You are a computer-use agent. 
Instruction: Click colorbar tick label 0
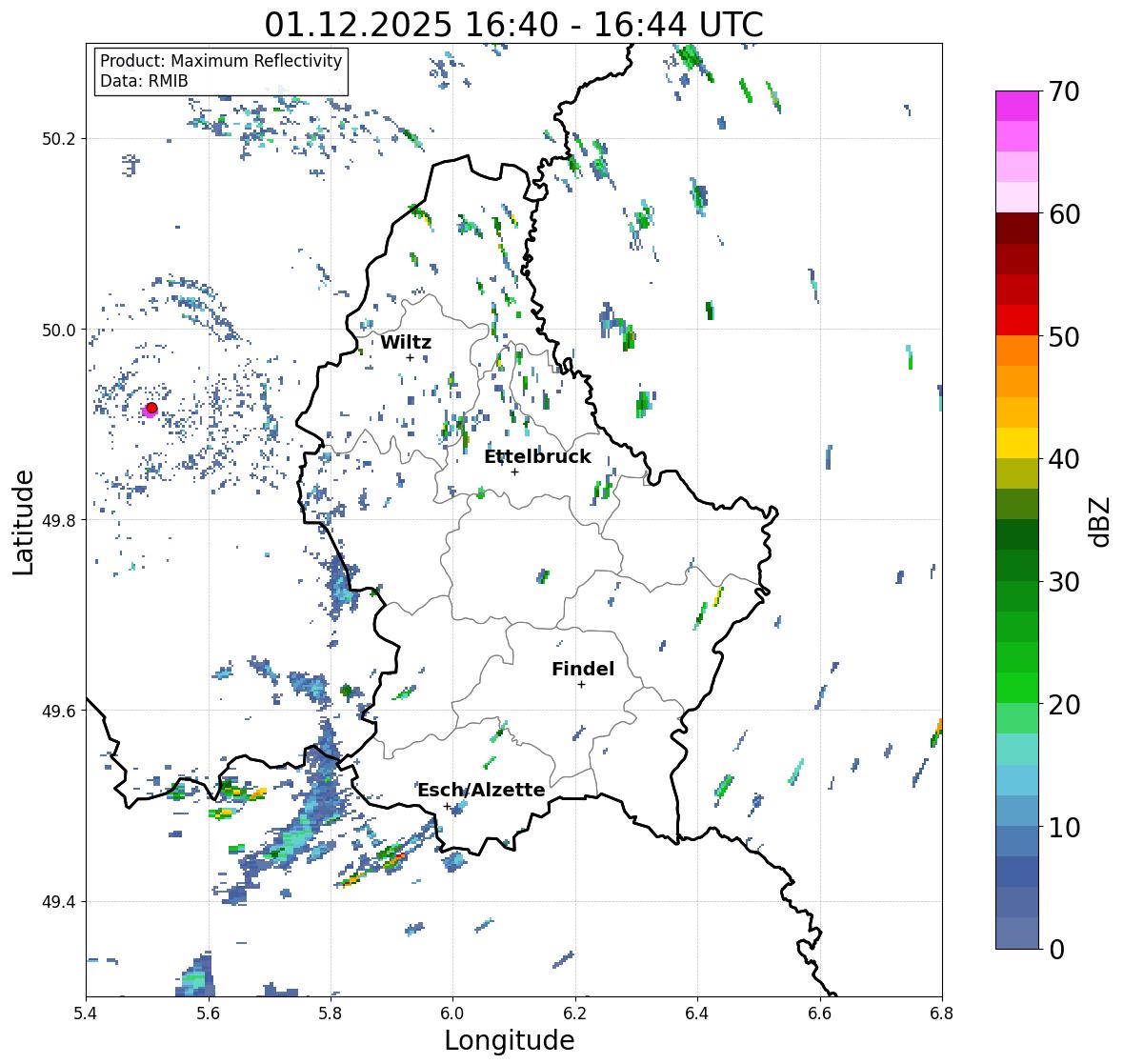coord(1056,950)
